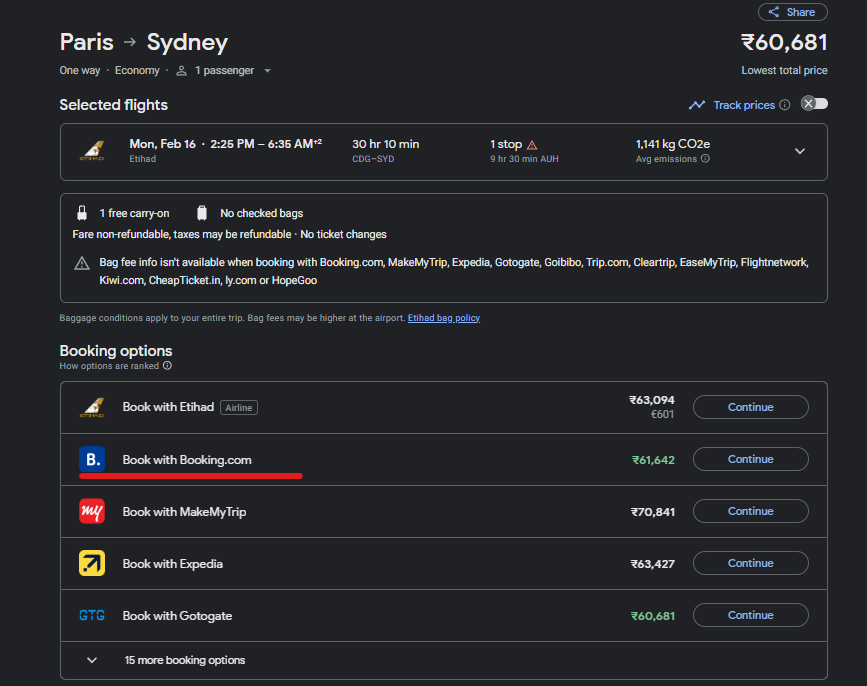Click the ₹63,094 Etihad price

652,400
